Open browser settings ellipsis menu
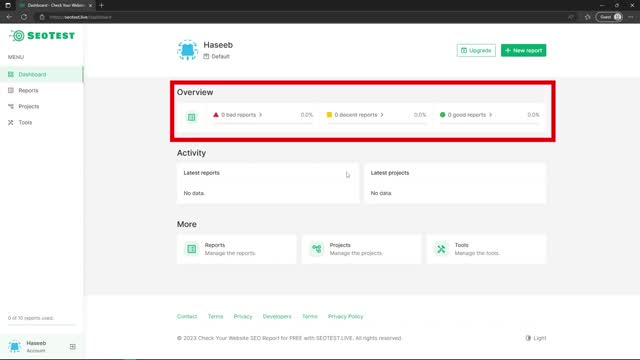 pyautogui.click(x=631, y=17)
